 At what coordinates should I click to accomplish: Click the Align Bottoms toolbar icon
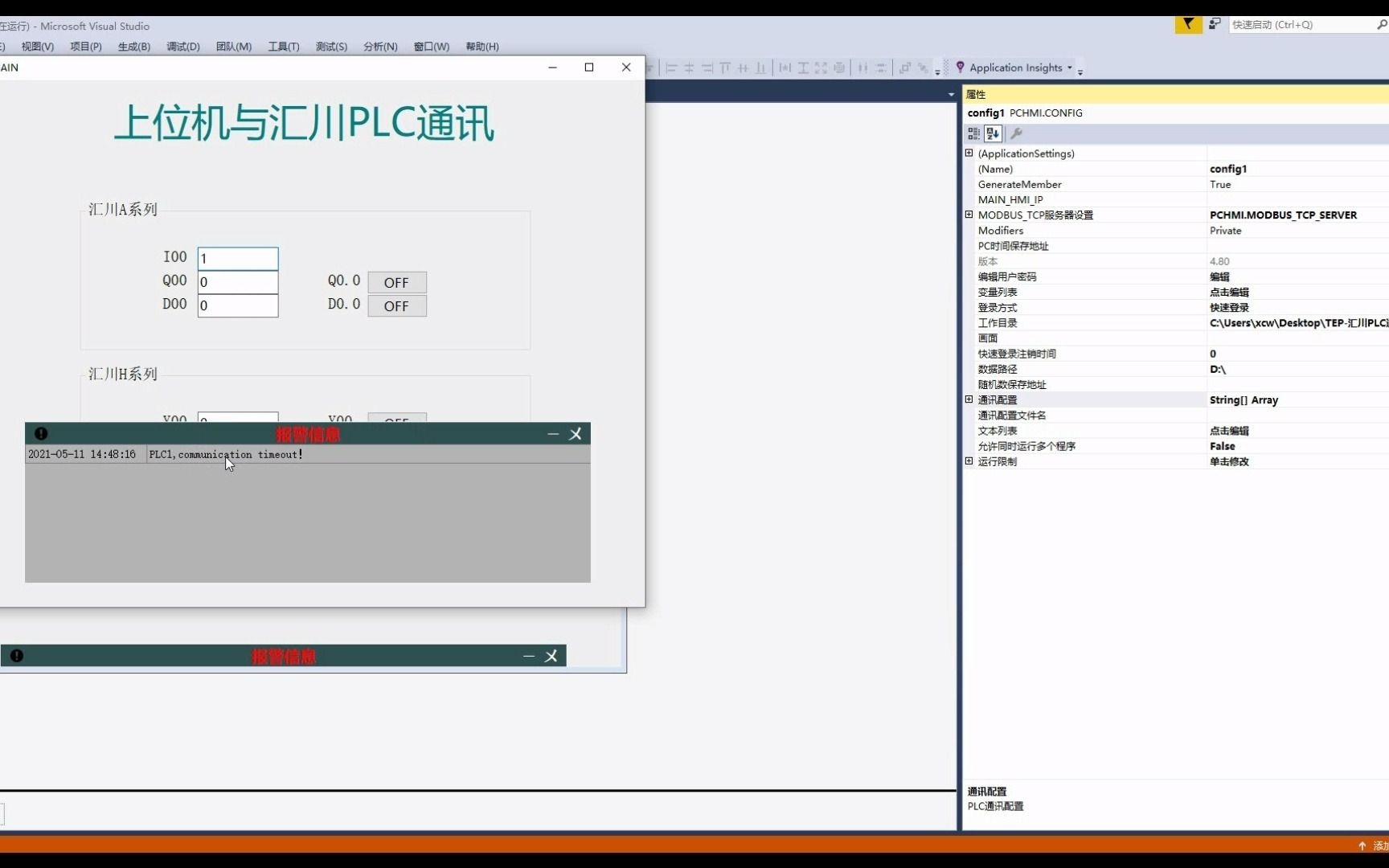tap(760, 68)
